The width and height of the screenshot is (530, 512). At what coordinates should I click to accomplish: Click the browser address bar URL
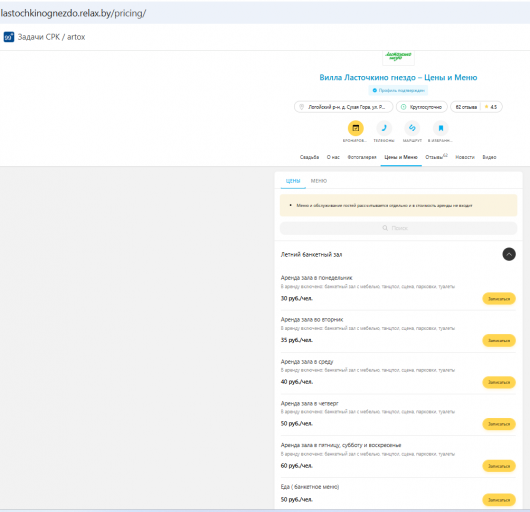point(73,13)
